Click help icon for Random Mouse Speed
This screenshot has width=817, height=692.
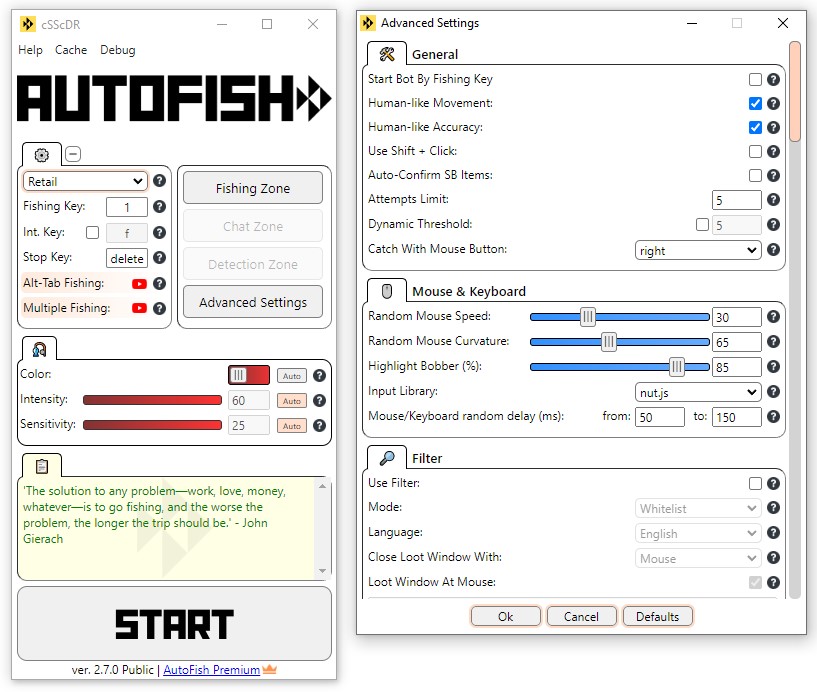774,316
